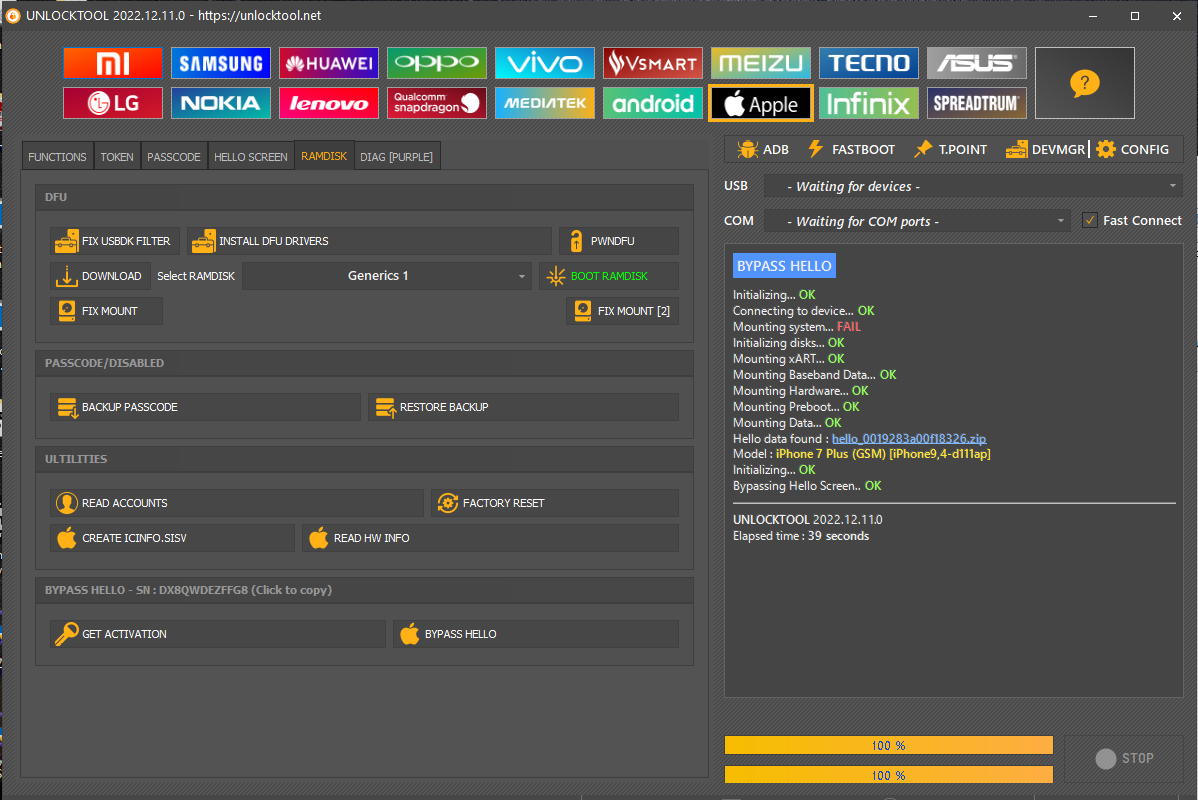The width and height of the screenshot is (1198, 800).
Task: Copy serial number in BYPASS HELLO header
Action: click(188, 590)
